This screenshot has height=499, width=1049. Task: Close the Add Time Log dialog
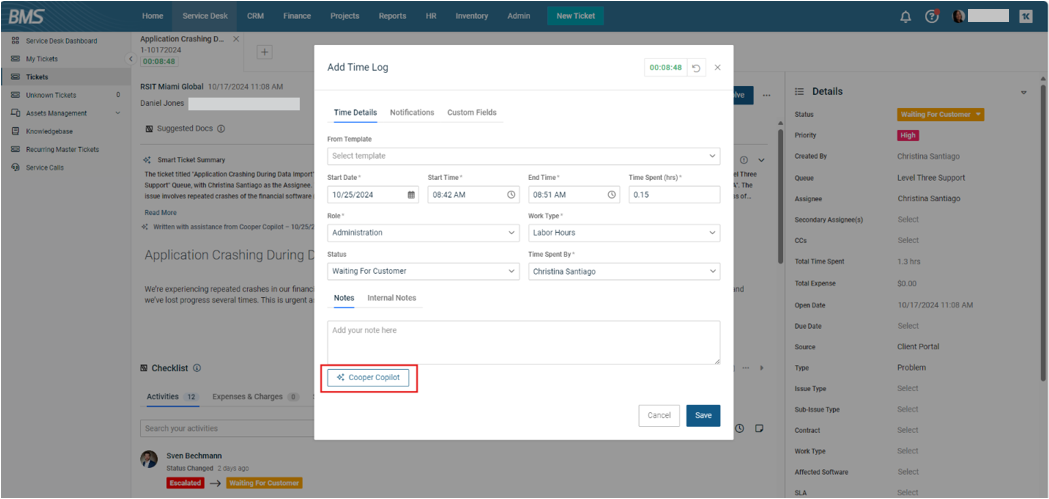click(x=717, y=68)
